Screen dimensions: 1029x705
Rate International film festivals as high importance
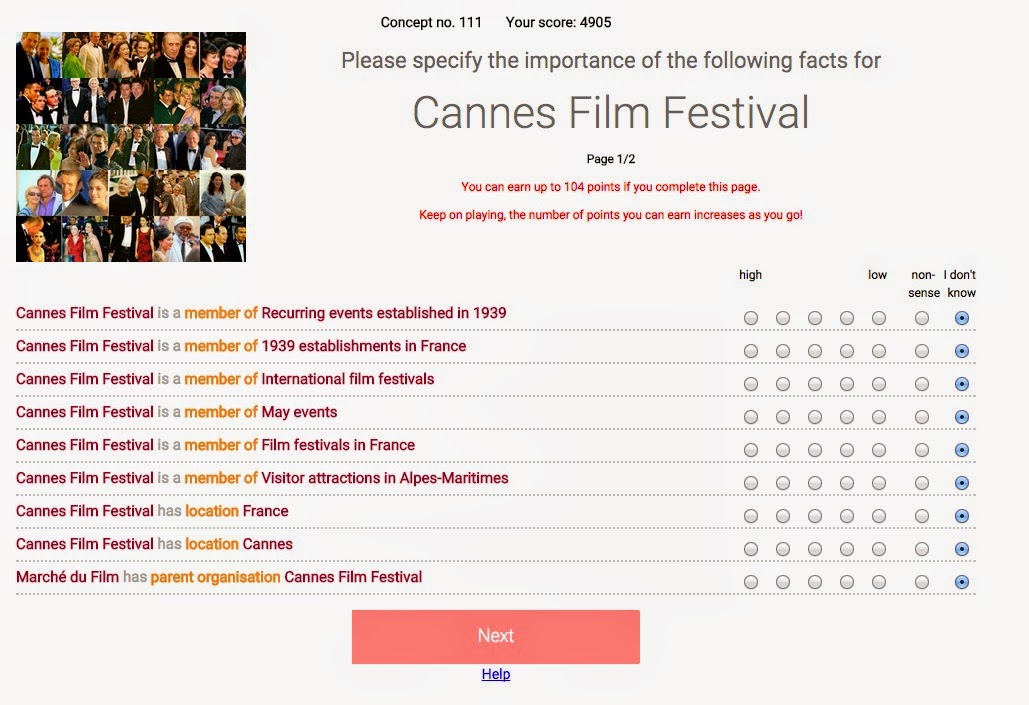751,384
